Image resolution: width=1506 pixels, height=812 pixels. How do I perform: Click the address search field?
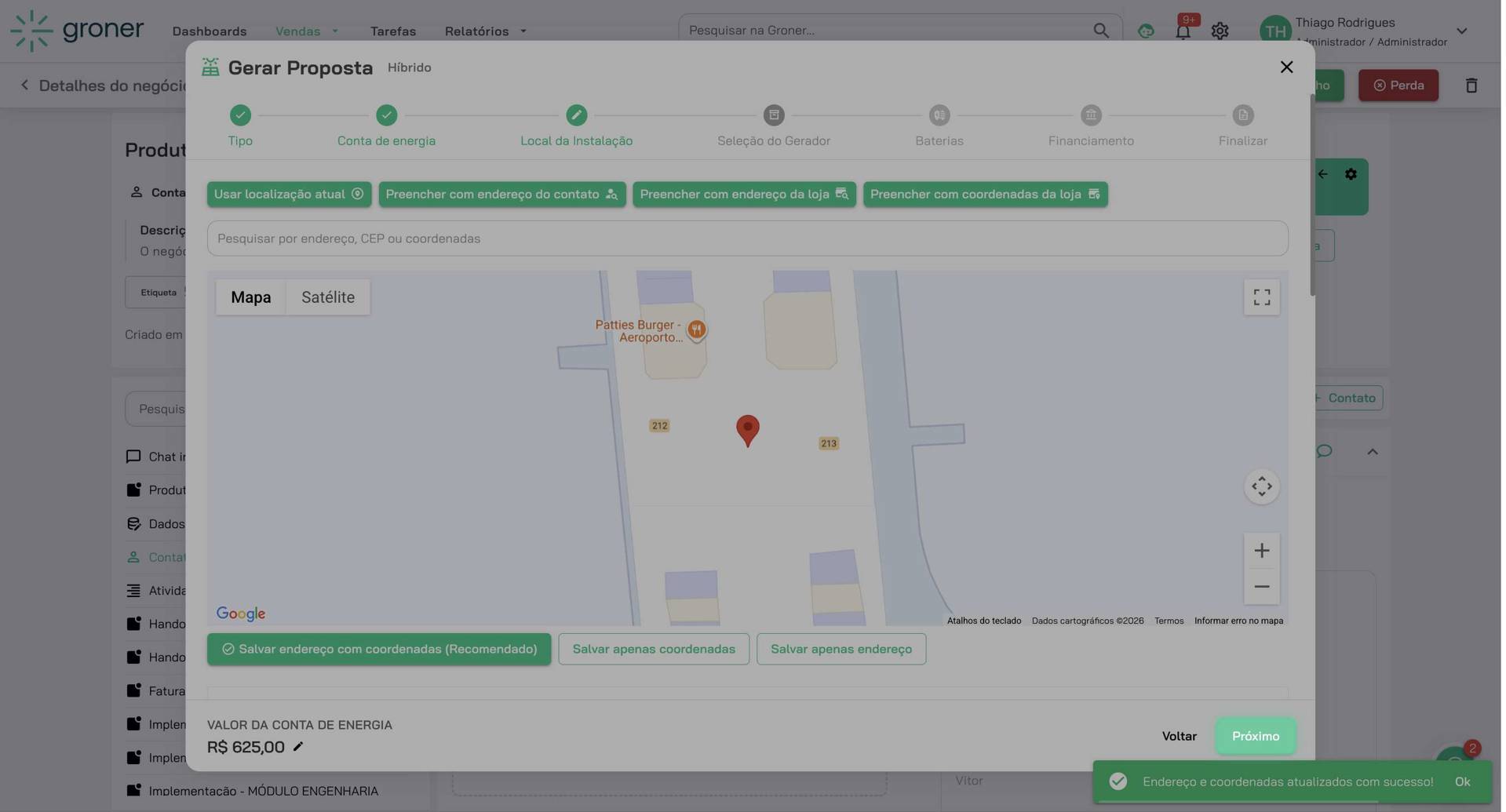747,239
